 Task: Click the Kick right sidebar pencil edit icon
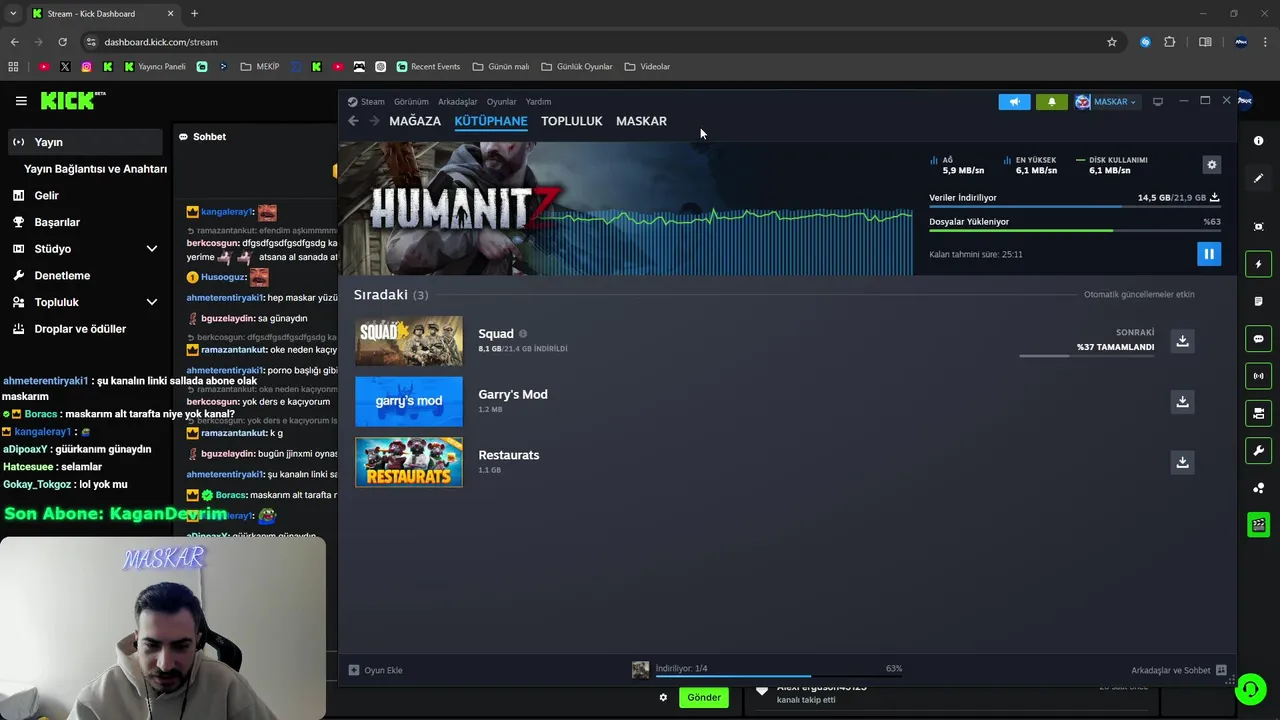[x=1259, y=178]
